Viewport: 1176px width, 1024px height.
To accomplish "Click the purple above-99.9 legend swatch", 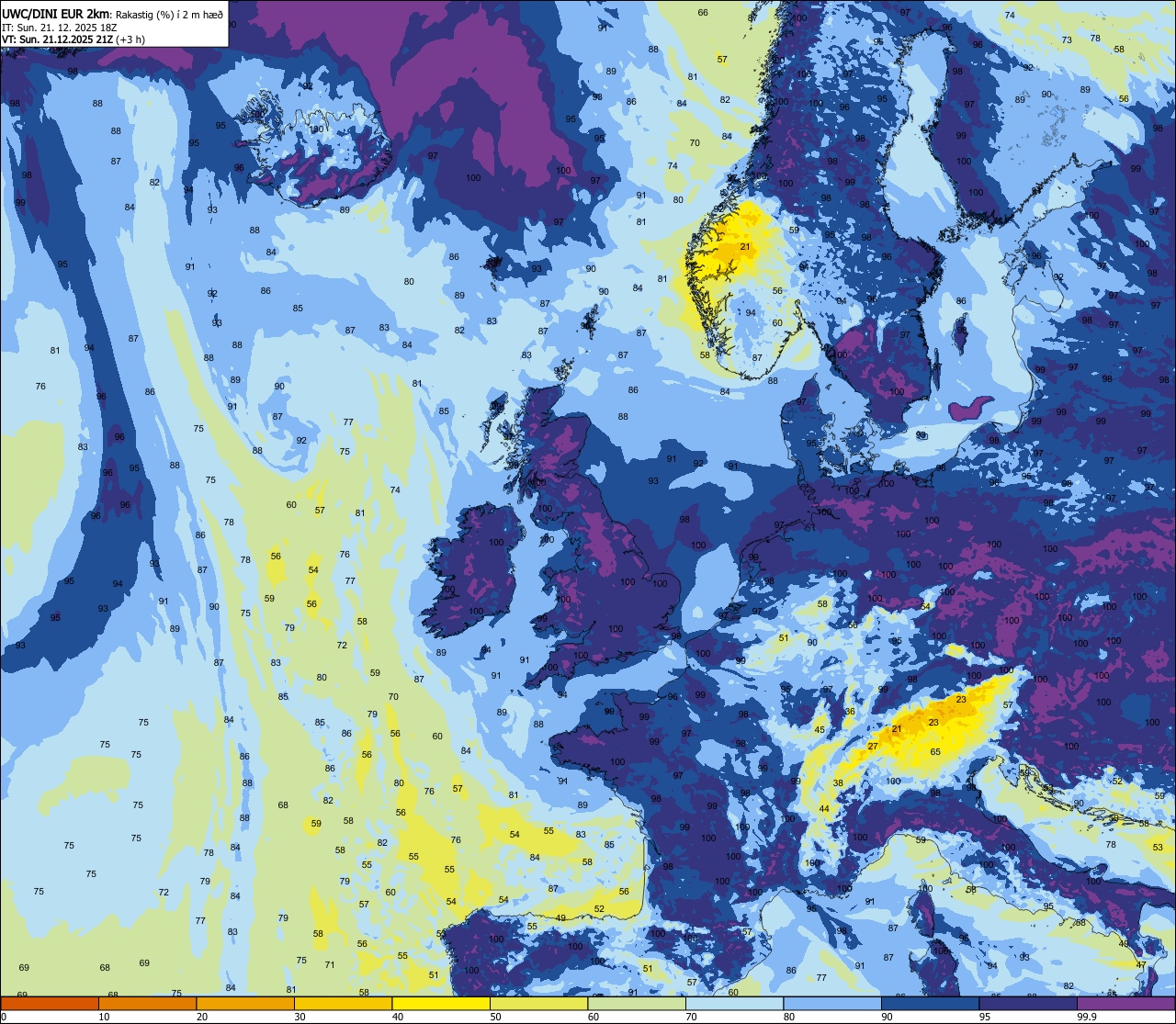I will (1125, 1003).
